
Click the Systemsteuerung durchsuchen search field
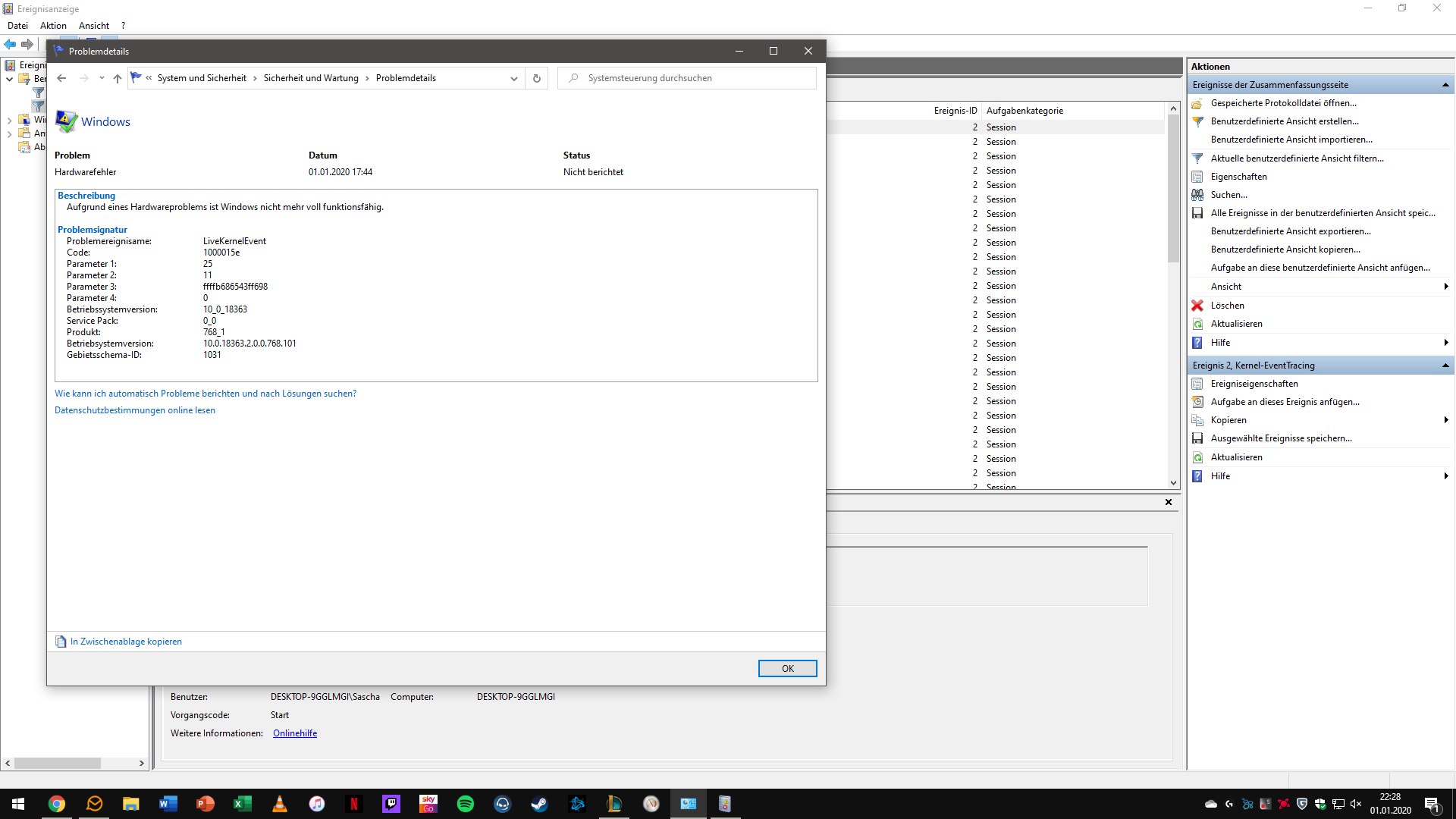click(x=698, y=78)
